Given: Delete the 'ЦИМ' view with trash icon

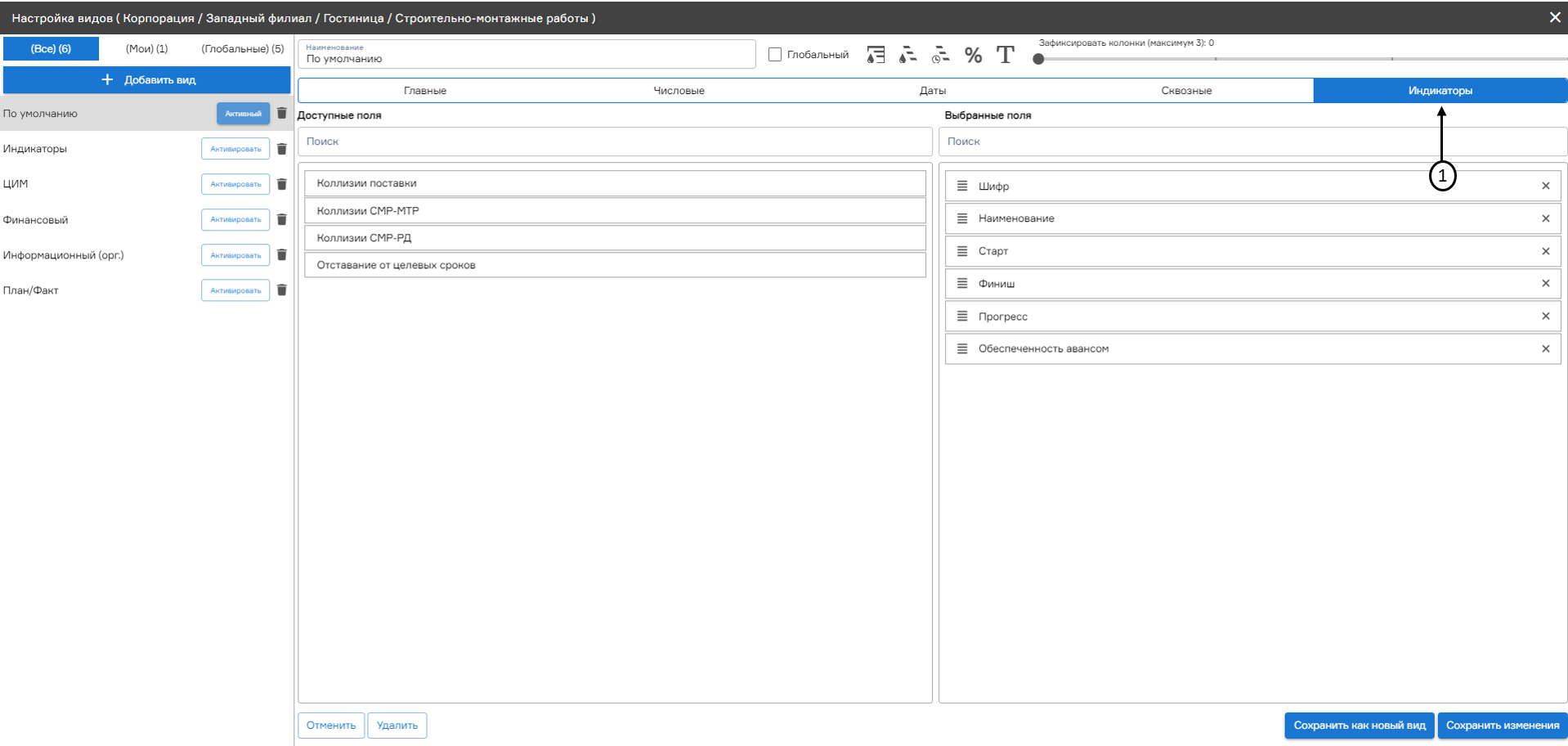Looking at the screenshot, I should click(x=282, y=184).
